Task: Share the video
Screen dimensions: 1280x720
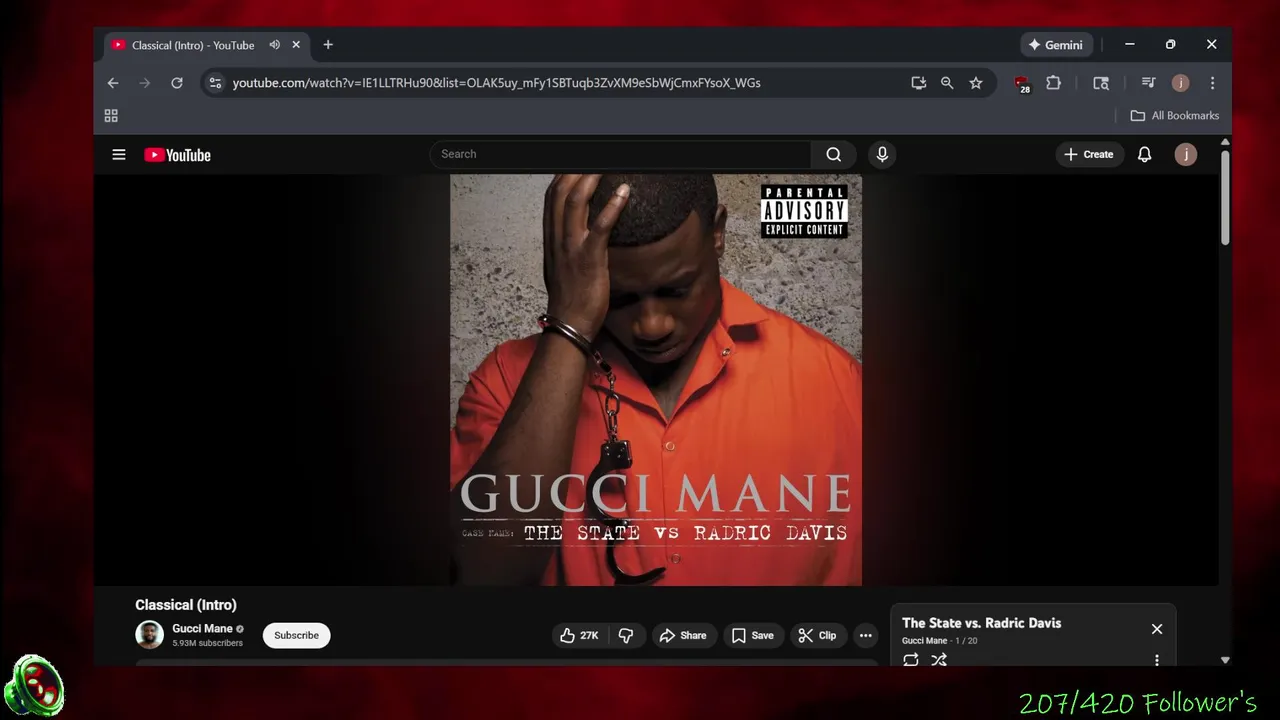Action: tap(683, 635)
